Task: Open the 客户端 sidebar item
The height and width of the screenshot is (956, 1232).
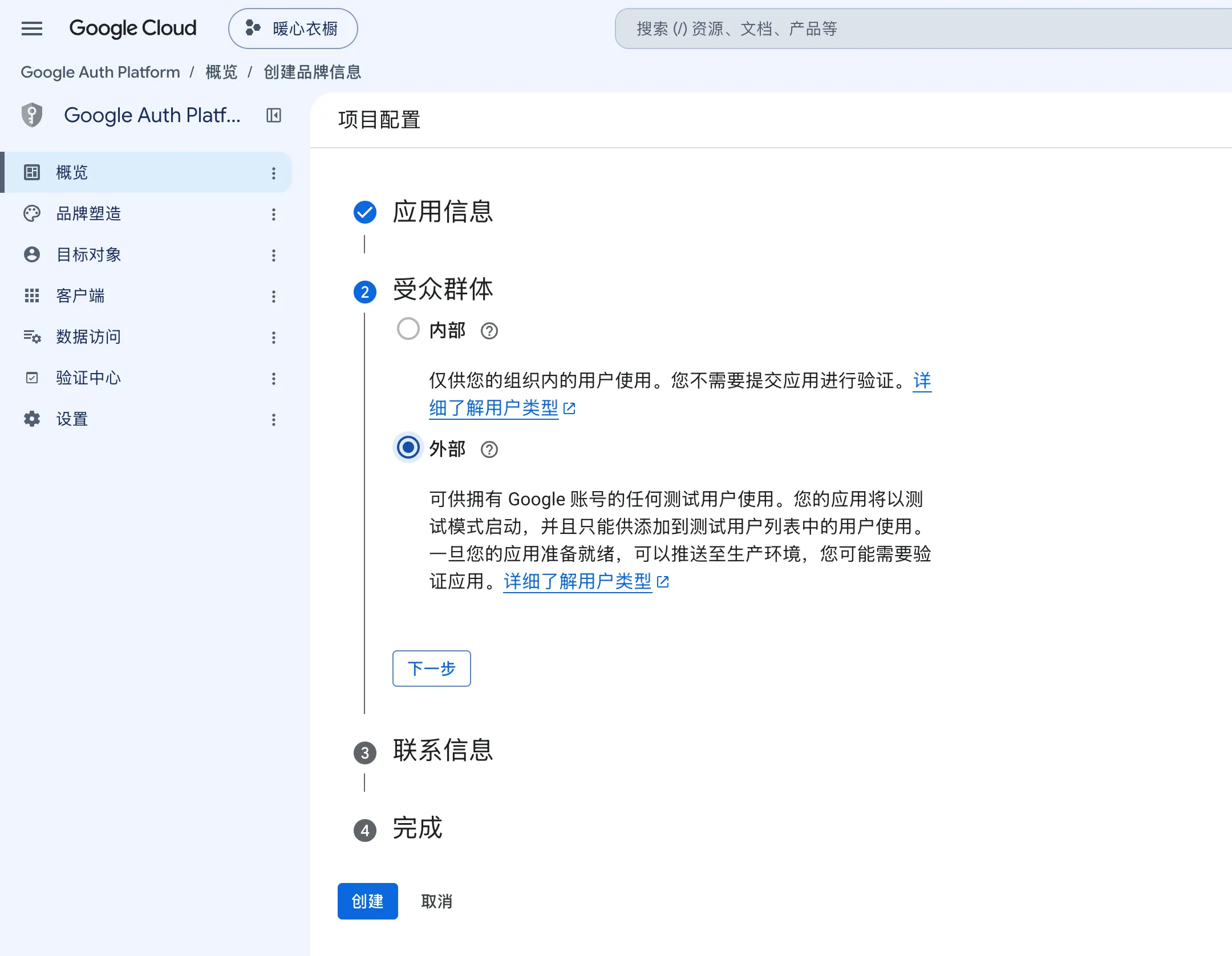Action: pyautogui.click(x=147, y=295)
